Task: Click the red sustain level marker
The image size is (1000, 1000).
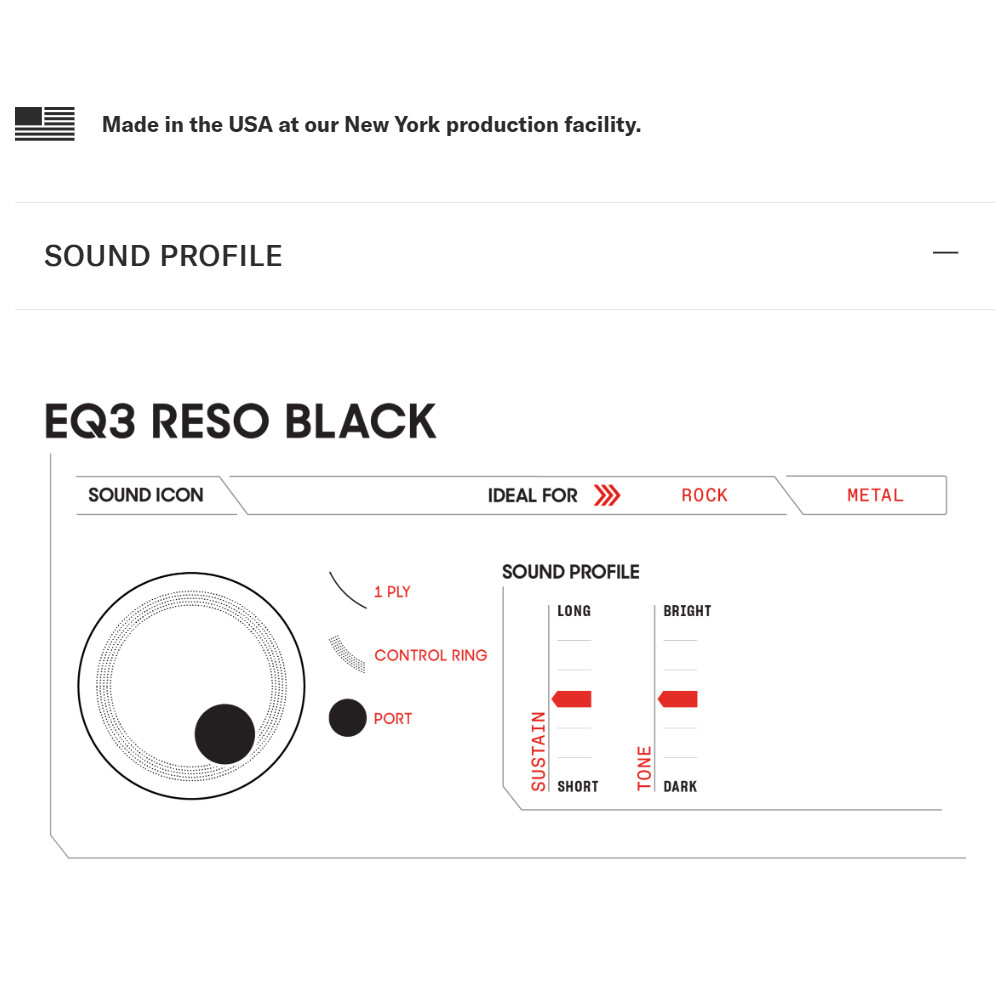Action: click(x=572, y=699)
